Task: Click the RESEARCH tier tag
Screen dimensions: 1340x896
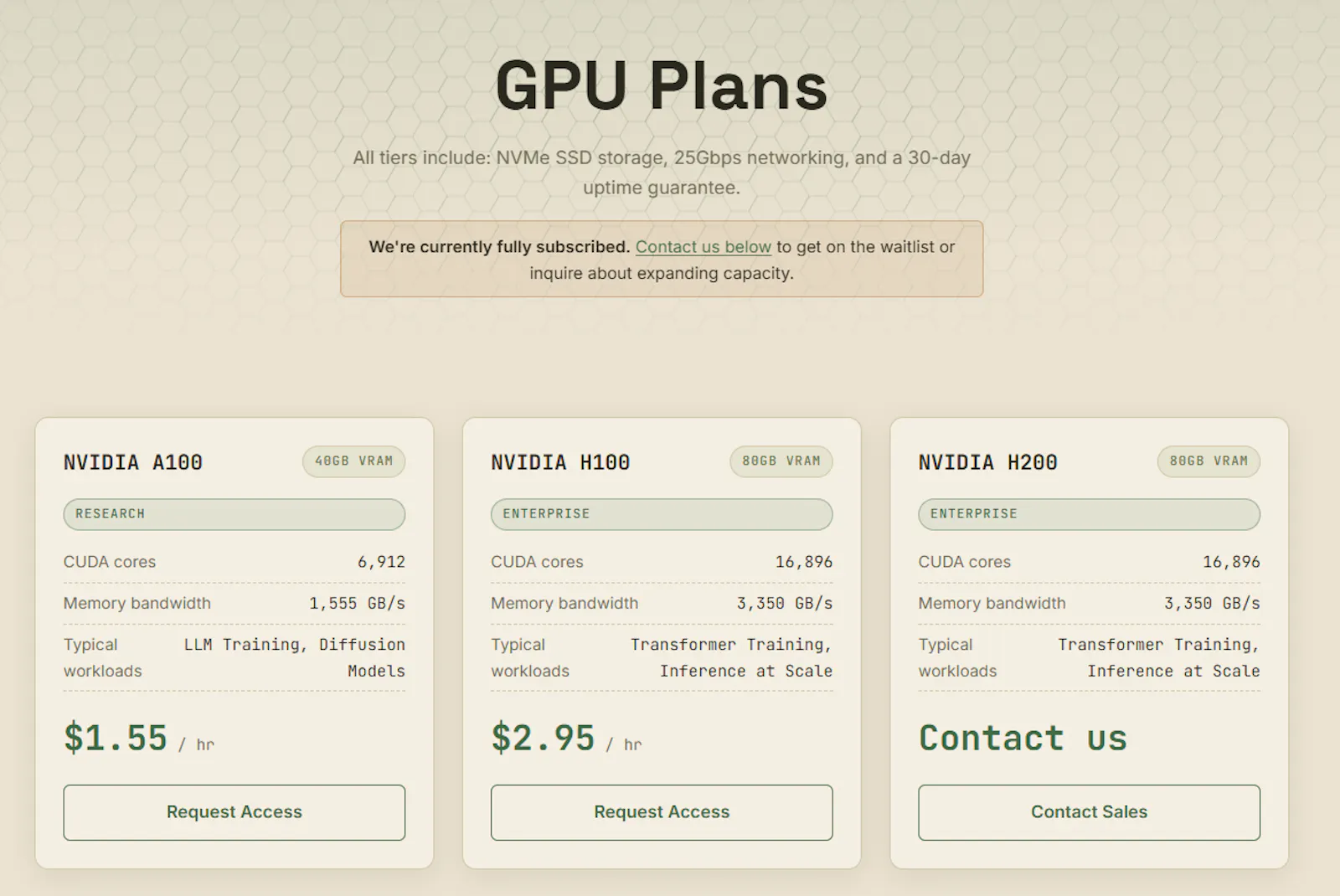Action: (x=234, y=514)
